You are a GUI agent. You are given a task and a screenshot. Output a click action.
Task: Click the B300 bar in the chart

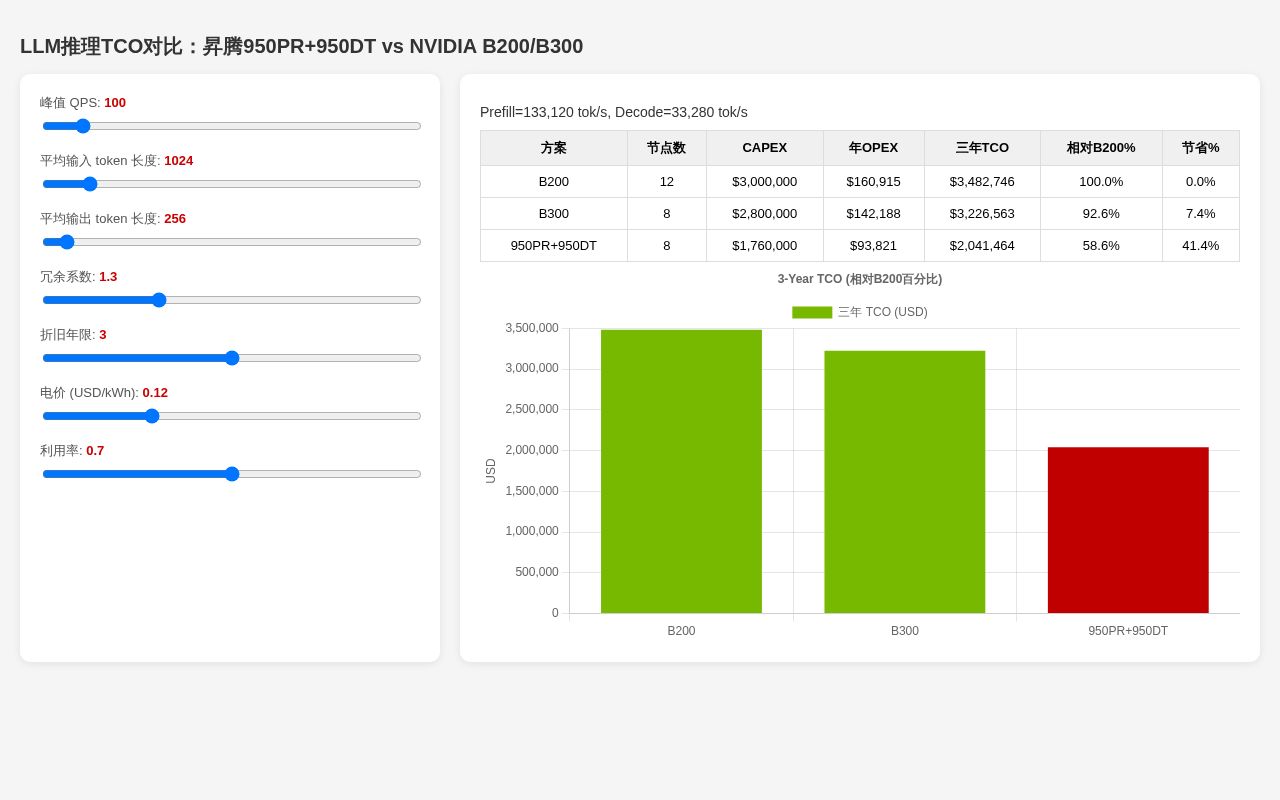[x=905, y=482]
